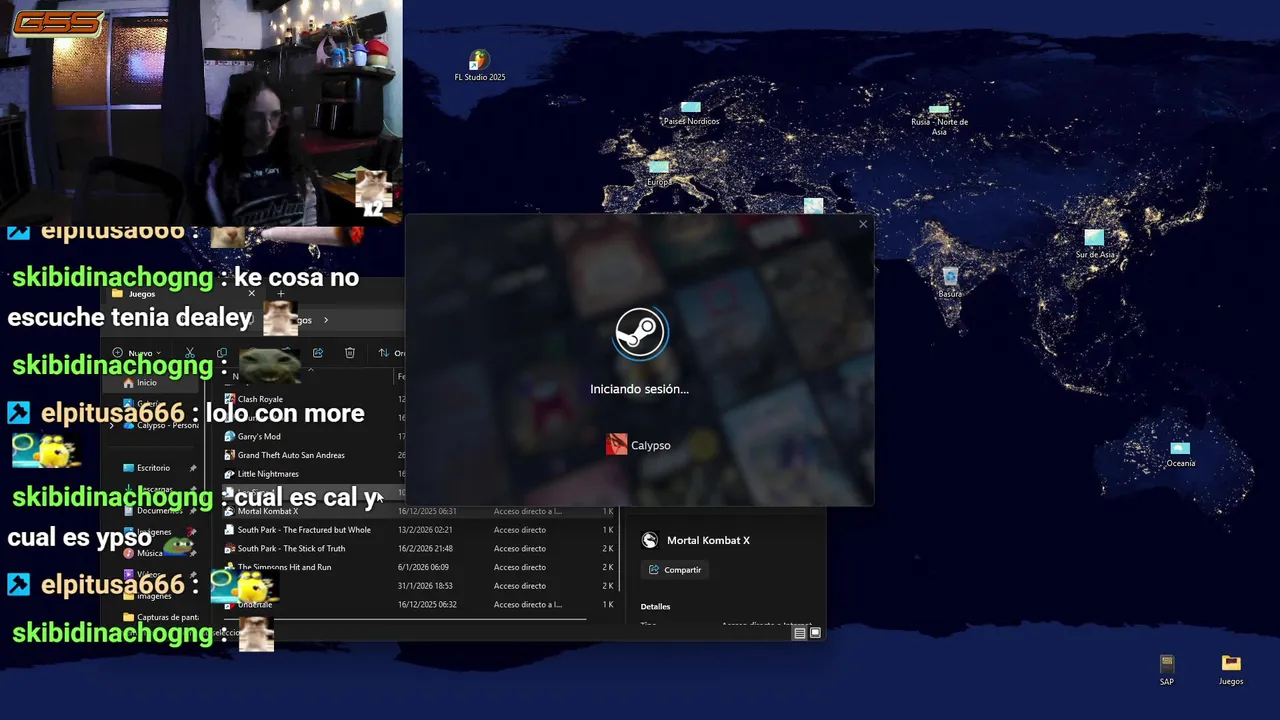Viewport: 1280px width, 720px height.
Task: Select the Garry's Mod shortcut
Action: pos(259,437)
